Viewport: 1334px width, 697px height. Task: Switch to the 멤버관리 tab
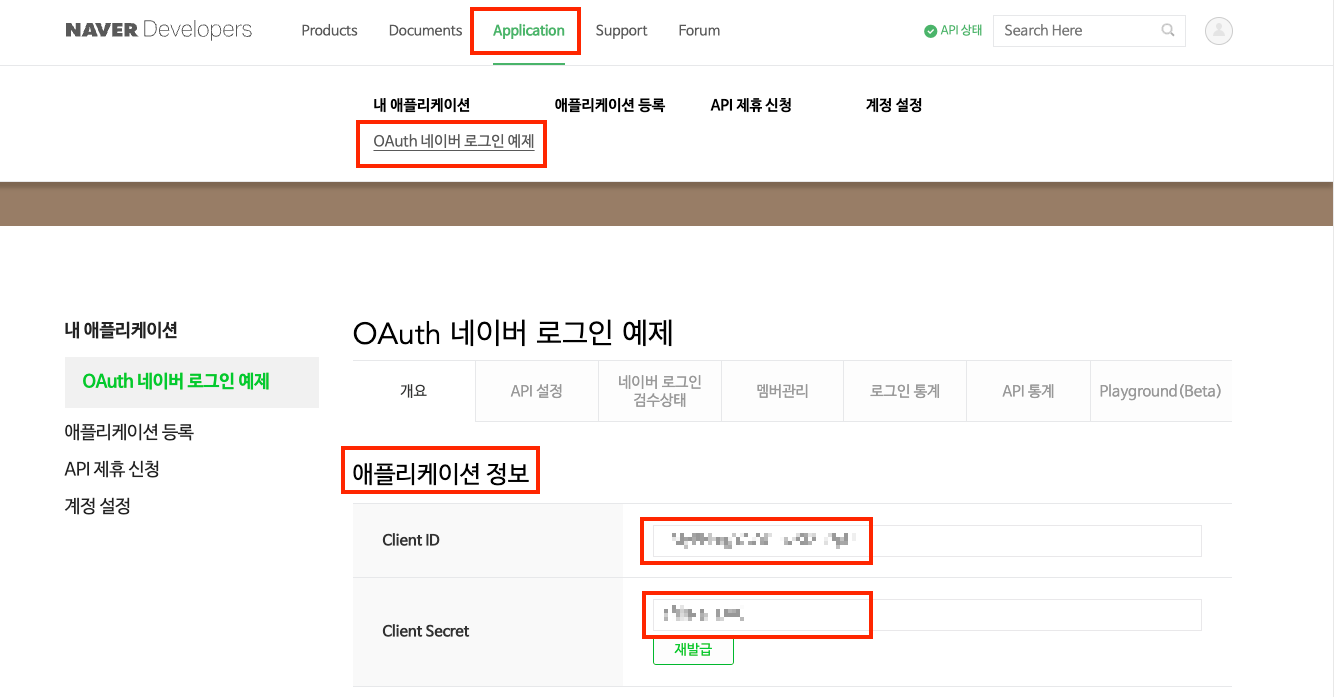(782, 391)
